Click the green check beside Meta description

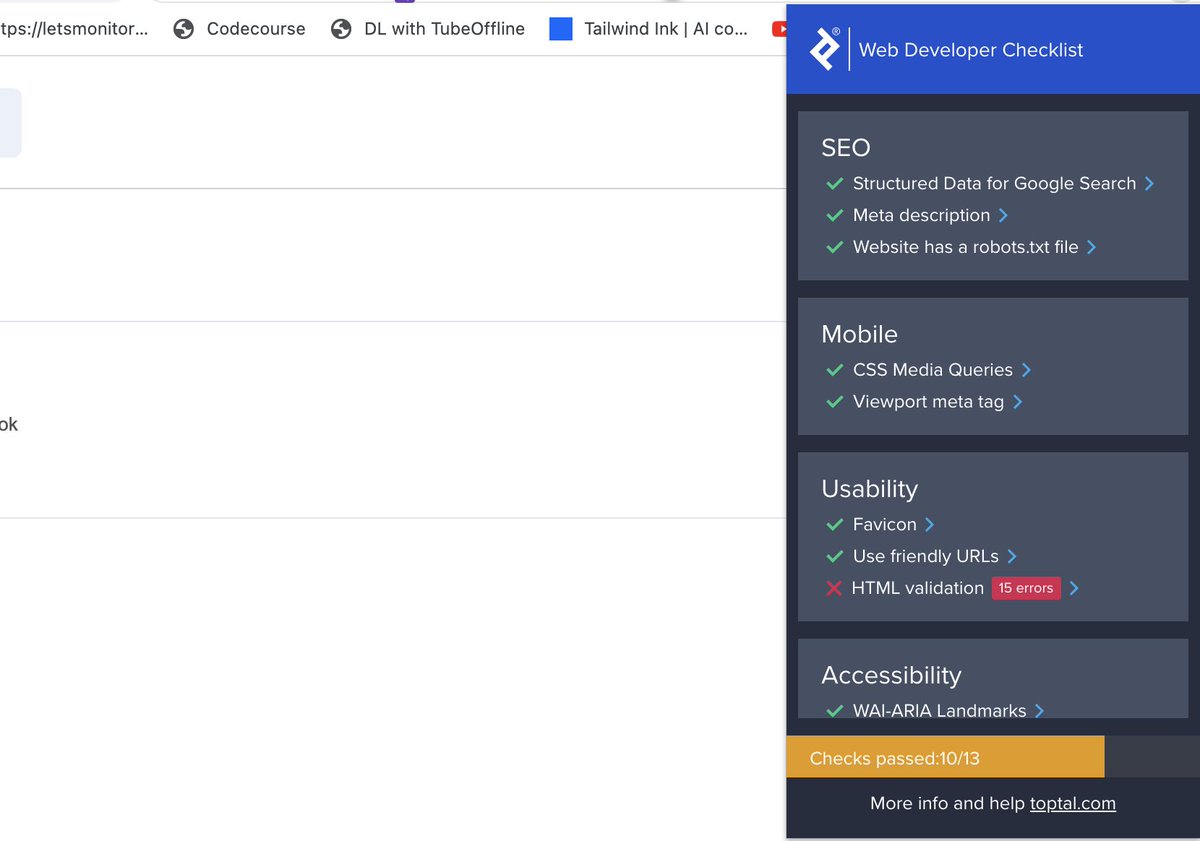[x=835, y=215]
